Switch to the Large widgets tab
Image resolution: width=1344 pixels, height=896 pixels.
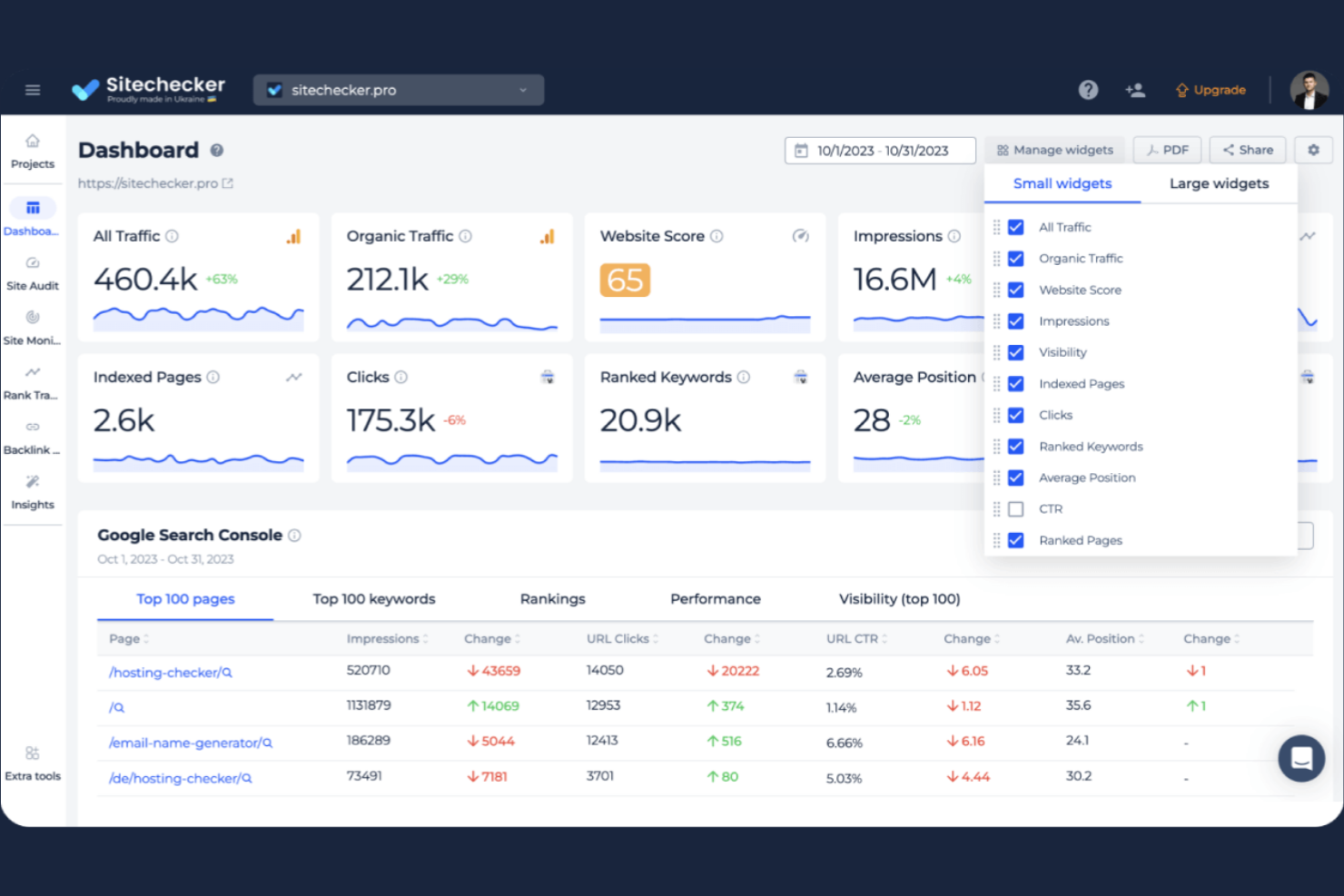tap(1219, 182)
